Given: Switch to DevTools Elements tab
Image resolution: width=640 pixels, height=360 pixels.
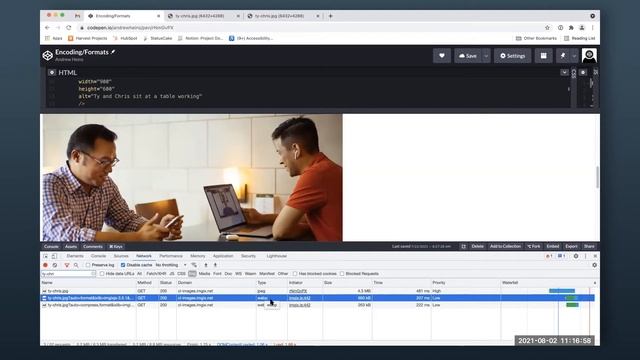Looking at the screenshot, I should 75,256.
